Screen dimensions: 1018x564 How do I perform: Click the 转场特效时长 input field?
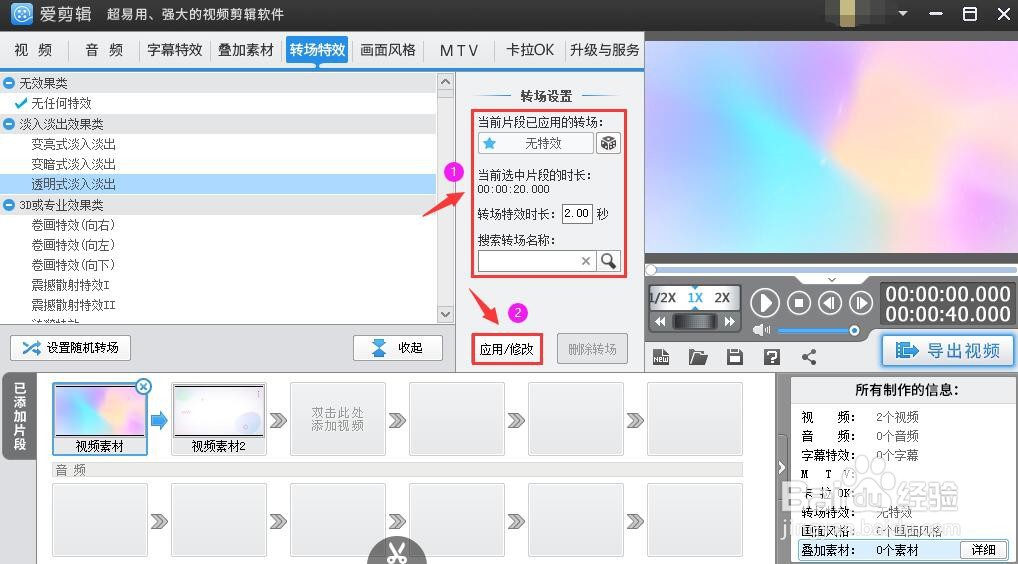pyautogui.click(x=577, y=214)
